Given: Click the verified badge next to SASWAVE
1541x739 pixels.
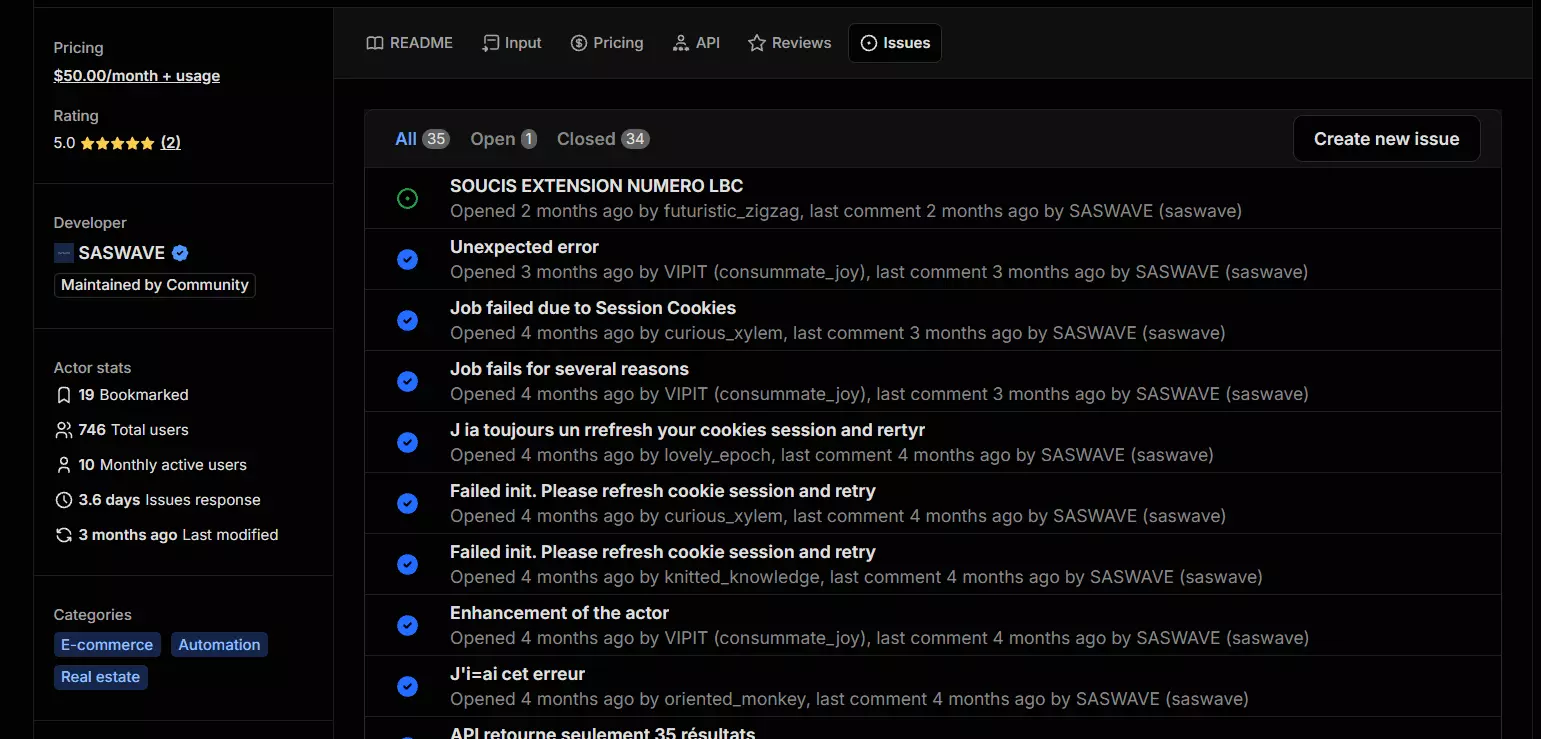Looking at the screenshot, I should [180, 253].
